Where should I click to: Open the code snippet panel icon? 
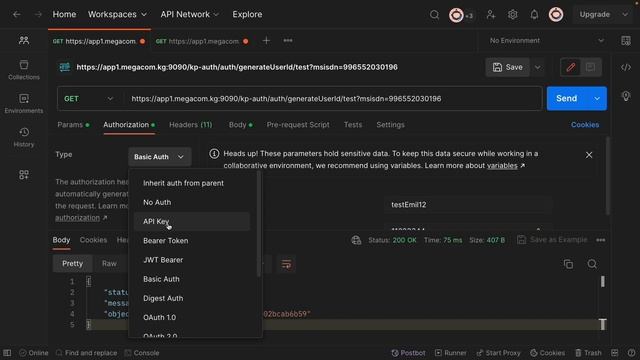pos(626,67)
